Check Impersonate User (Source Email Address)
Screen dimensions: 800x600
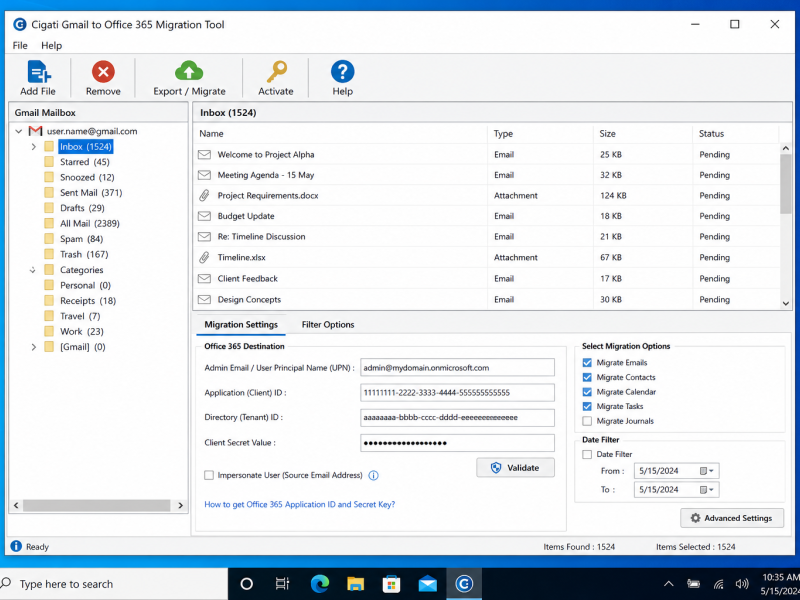pyautogui.click(x=209, y=475)
